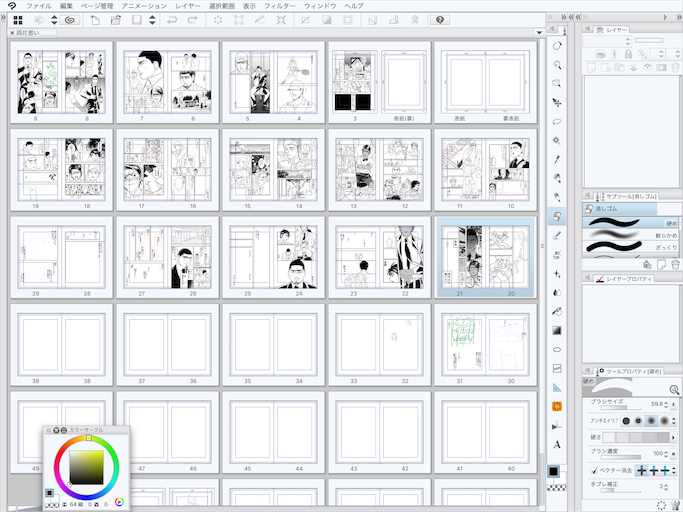683x512 pixels.
Task: Click the Redo arrow icon
Action: 193,20
